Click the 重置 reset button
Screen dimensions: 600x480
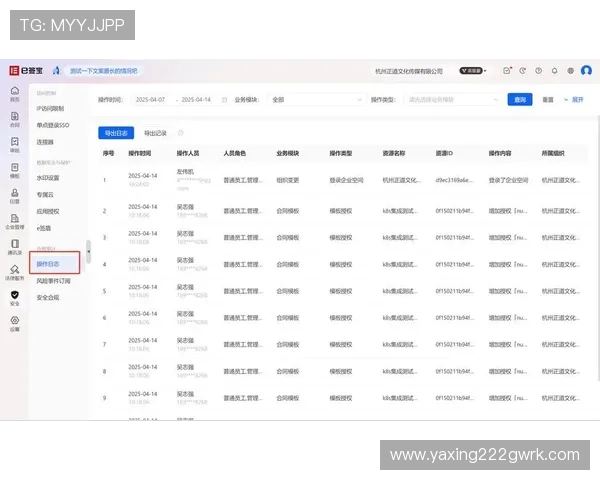548,100
